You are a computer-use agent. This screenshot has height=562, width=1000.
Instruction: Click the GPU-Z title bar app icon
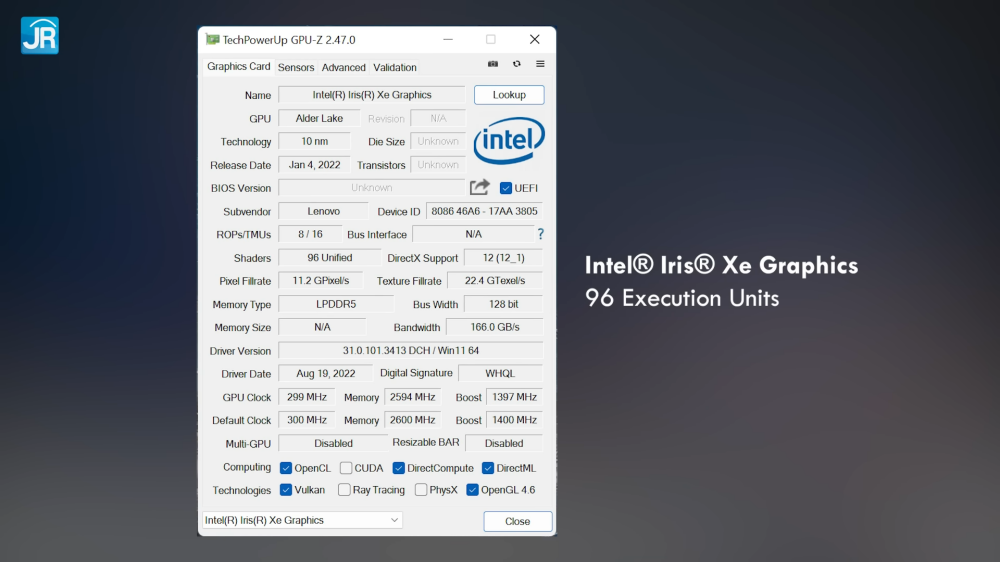tap(212, 39)
